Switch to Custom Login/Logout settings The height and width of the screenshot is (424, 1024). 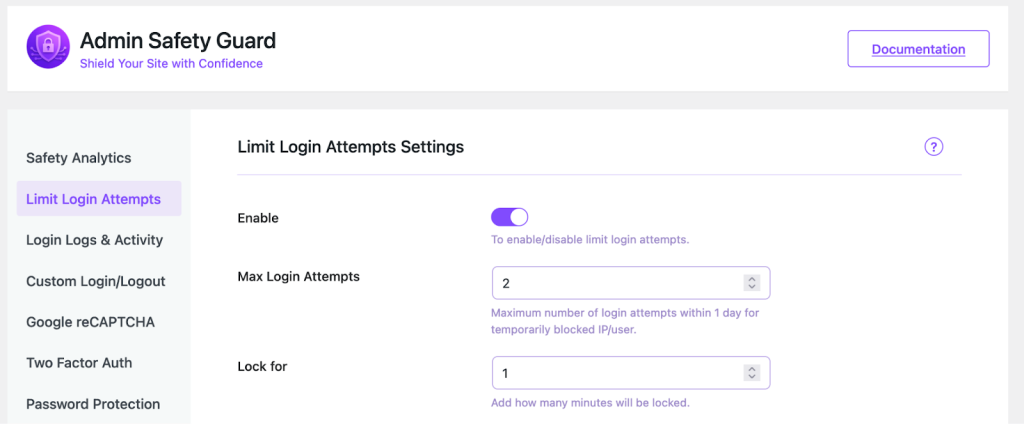(96, 281)
